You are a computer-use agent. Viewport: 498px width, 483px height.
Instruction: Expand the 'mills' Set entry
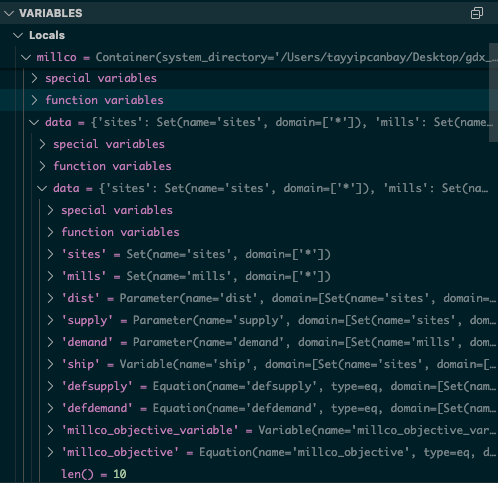[50, 276]
